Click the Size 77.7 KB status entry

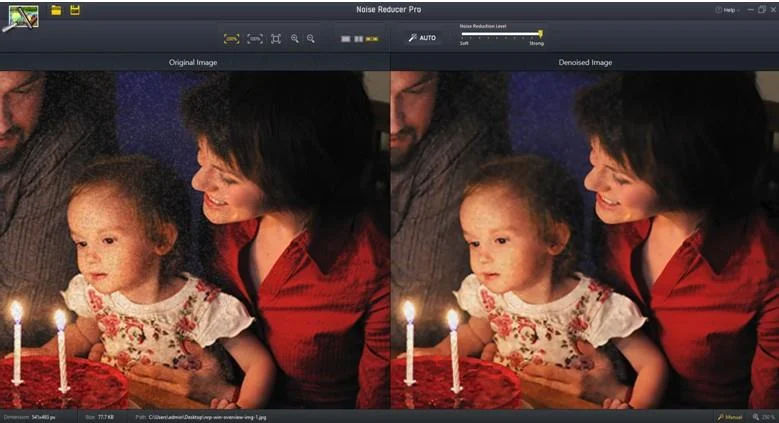pyautogui.click(x=100, y=417)
